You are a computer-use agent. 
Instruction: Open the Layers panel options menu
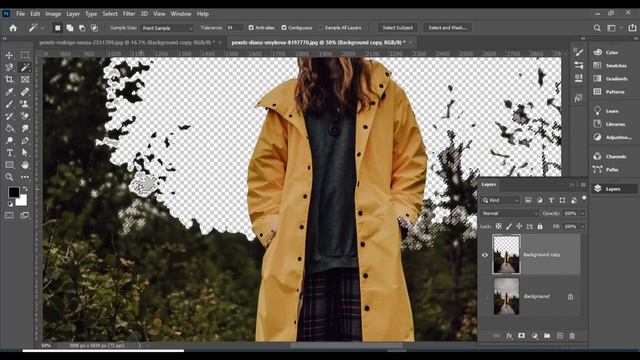coord(583,185)
